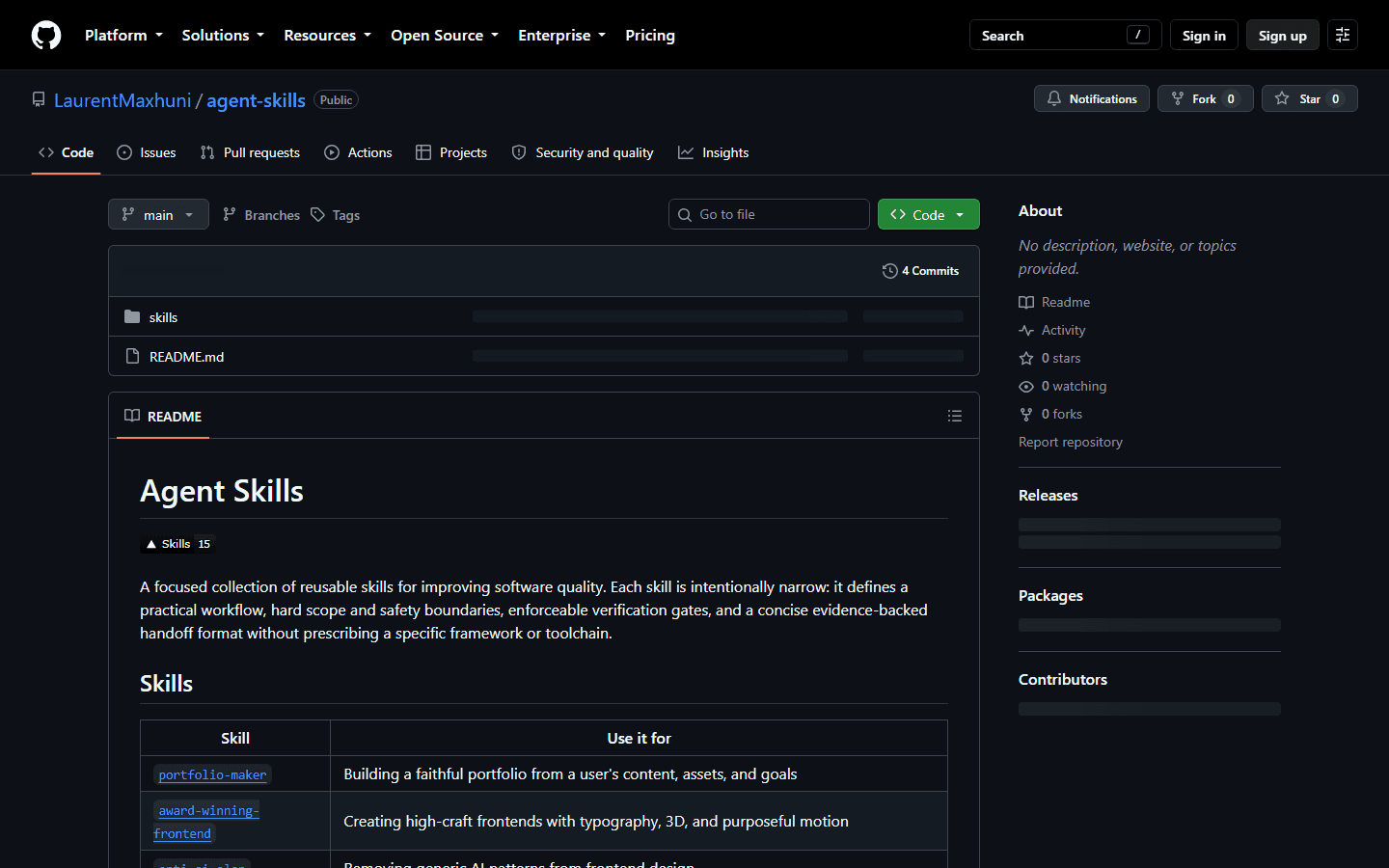
Task: Click the Public visibility label
Action: point(336,99)
